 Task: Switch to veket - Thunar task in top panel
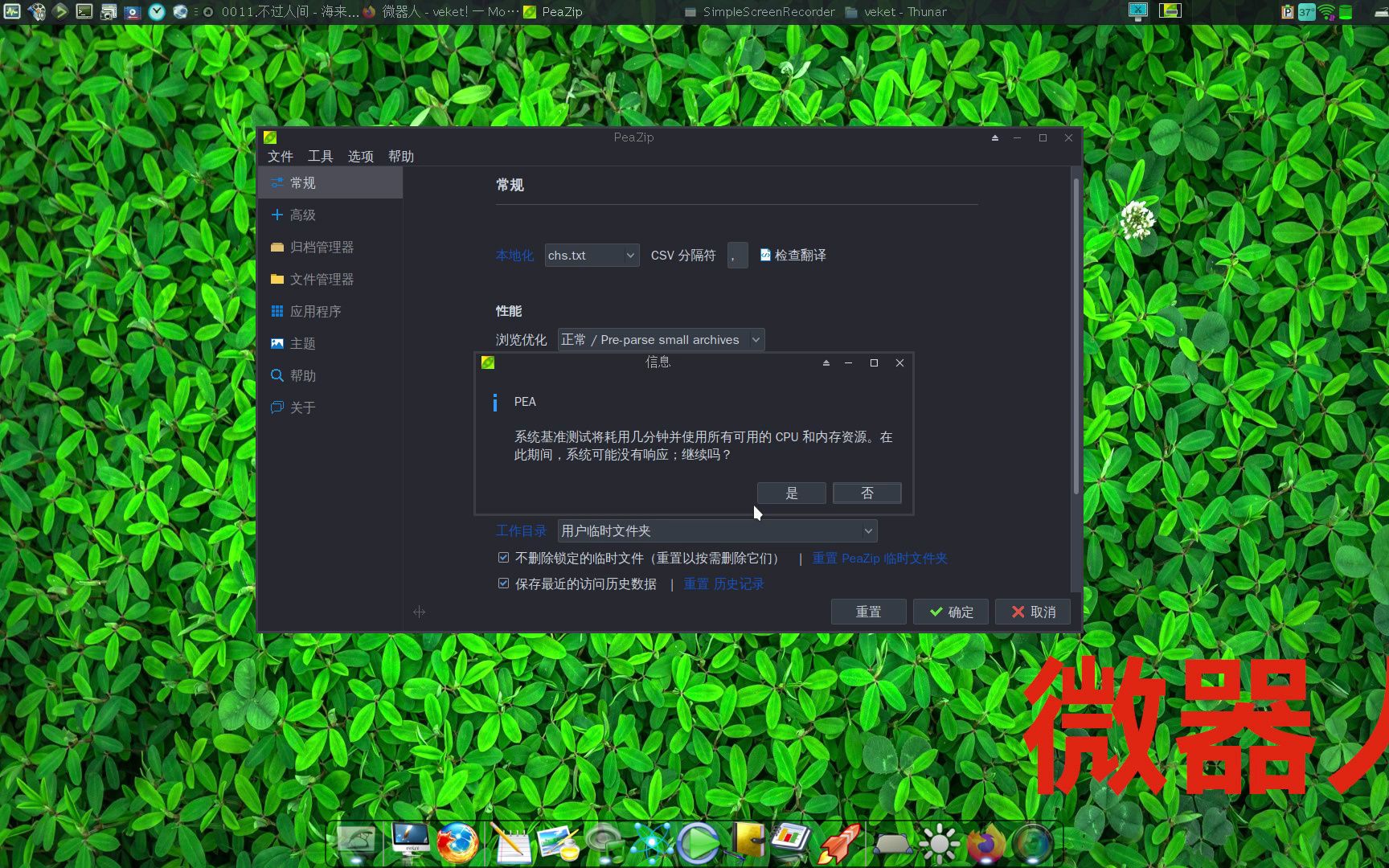(895, 12)
